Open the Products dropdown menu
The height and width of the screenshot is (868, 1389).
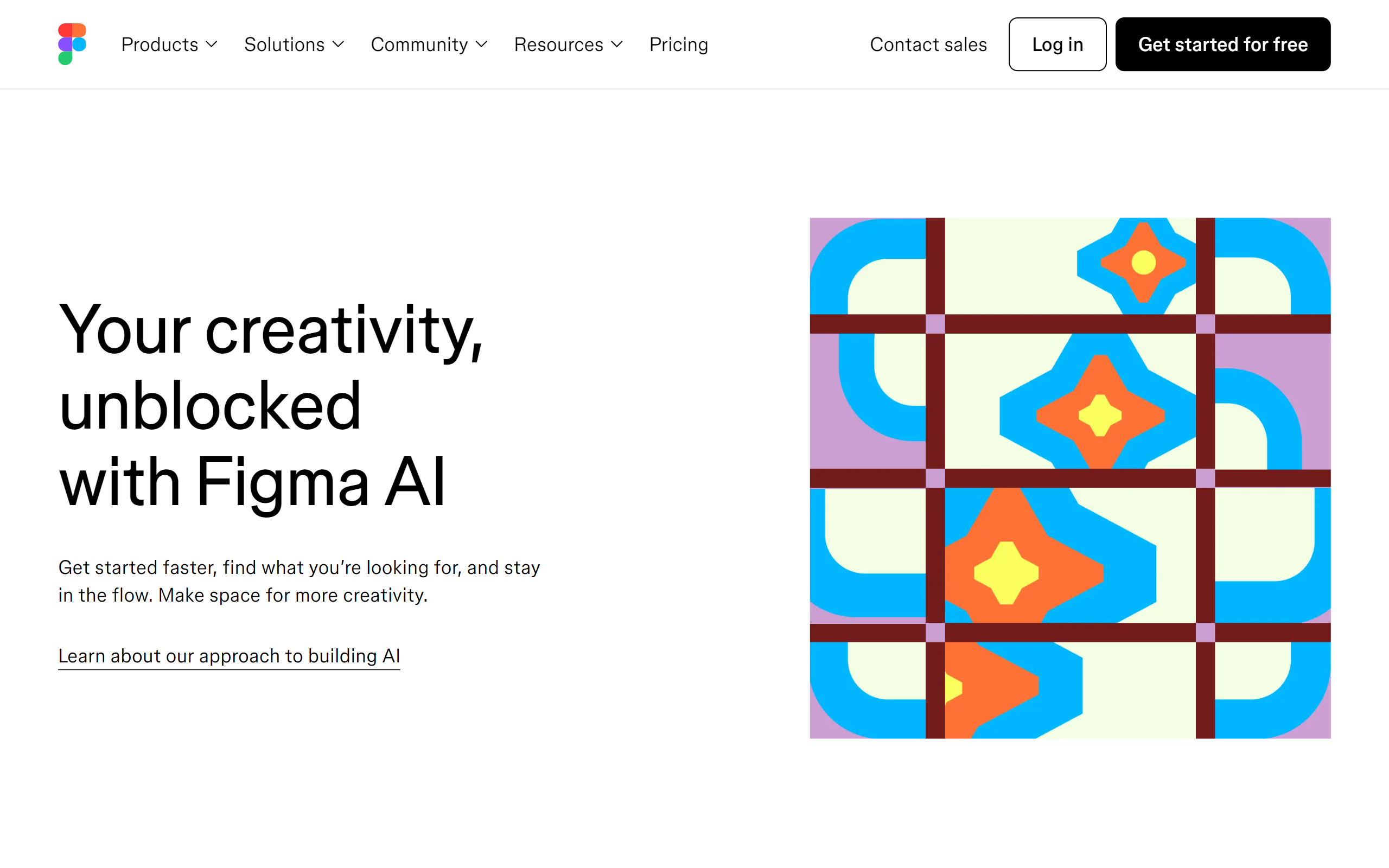[x=167, y=44]
